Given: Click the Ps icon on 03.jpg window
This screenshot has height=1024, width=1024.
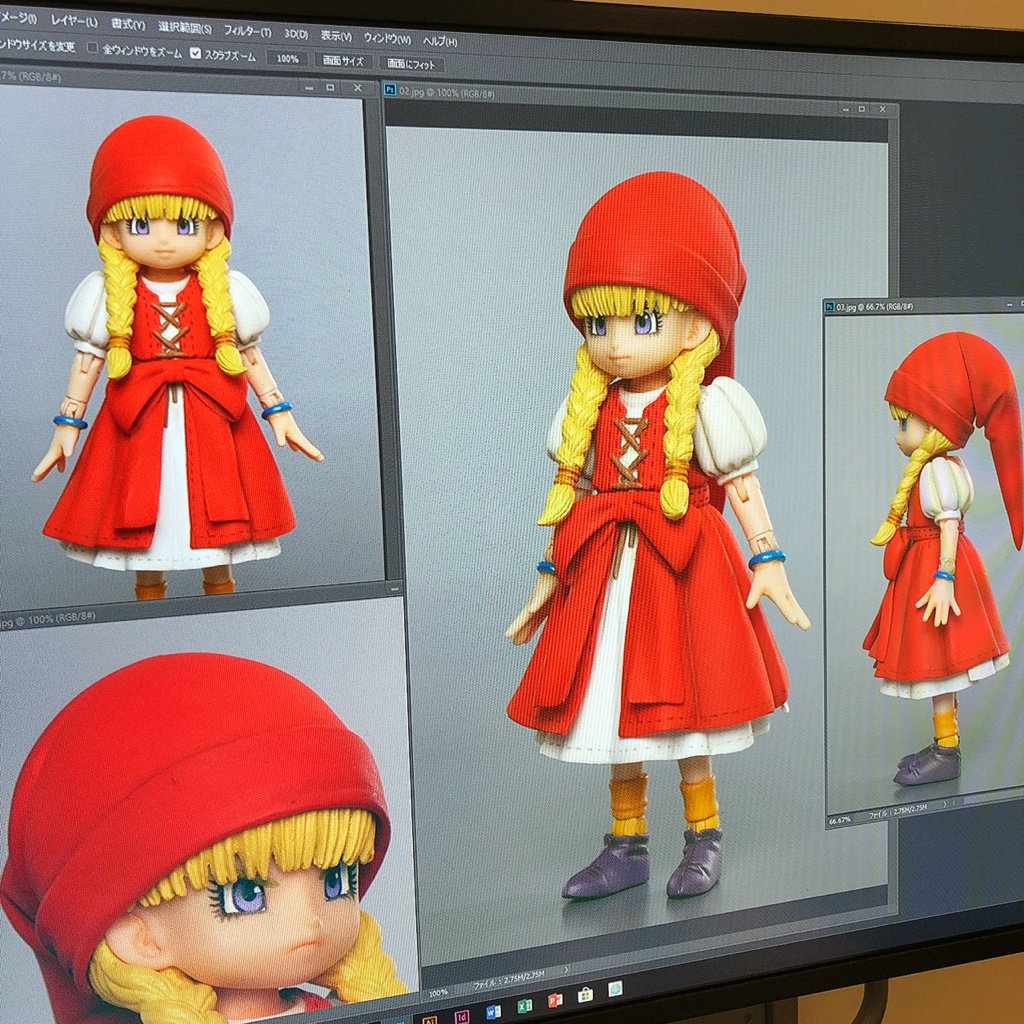Looking at the screenshot, I should tap(828, 307).
